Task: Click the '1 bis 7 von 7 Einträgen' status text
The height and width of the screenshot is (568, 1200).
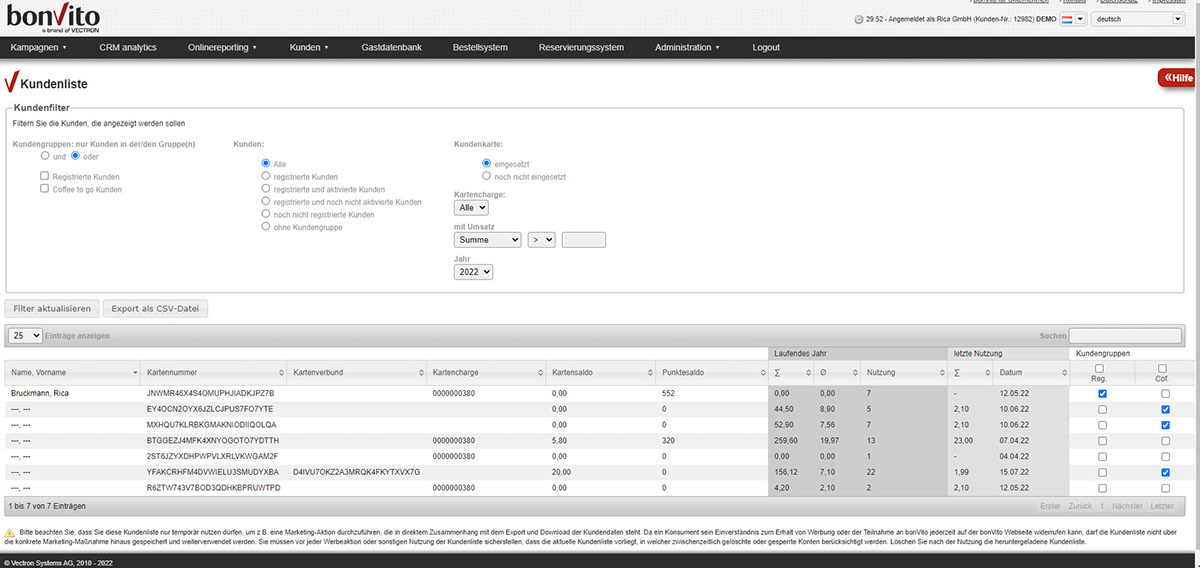Action: coord(48,507)
